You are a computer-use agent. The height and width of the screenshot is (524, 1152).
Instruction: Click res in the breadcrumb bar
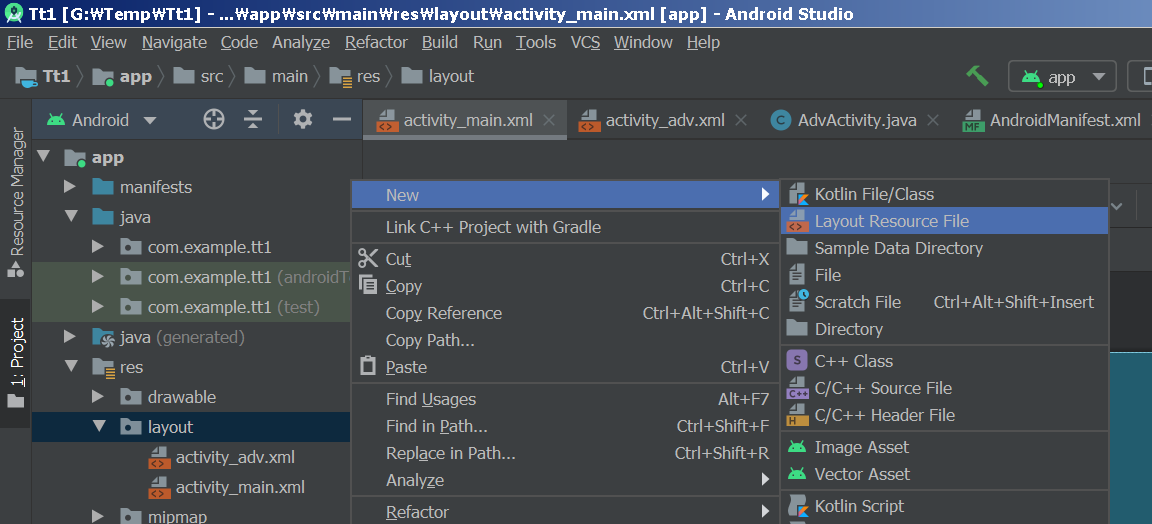coord(355,76)
